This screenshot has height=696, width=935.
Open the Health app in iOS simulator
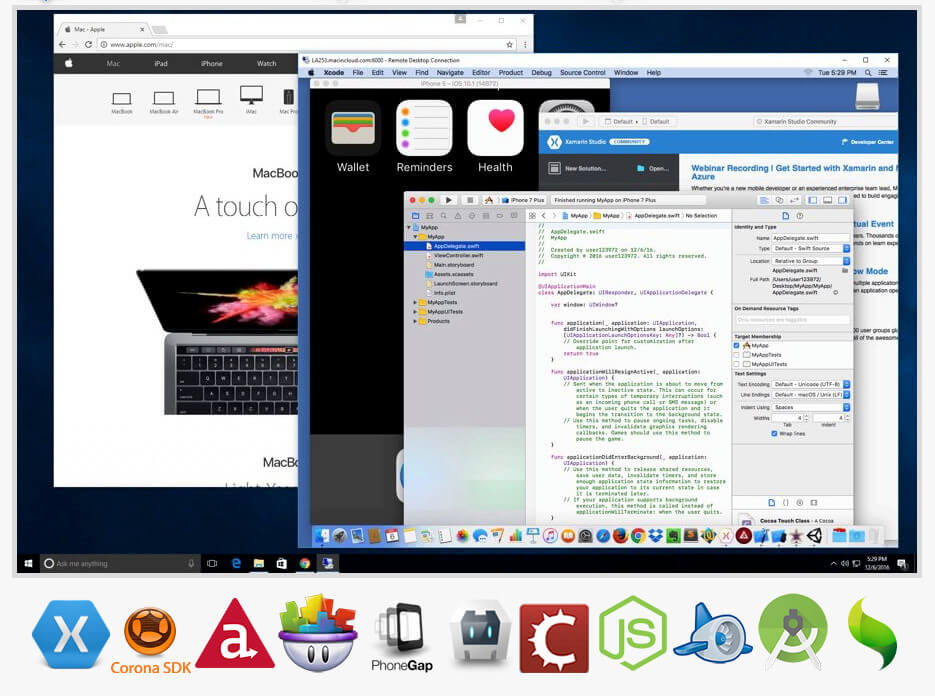495,137
